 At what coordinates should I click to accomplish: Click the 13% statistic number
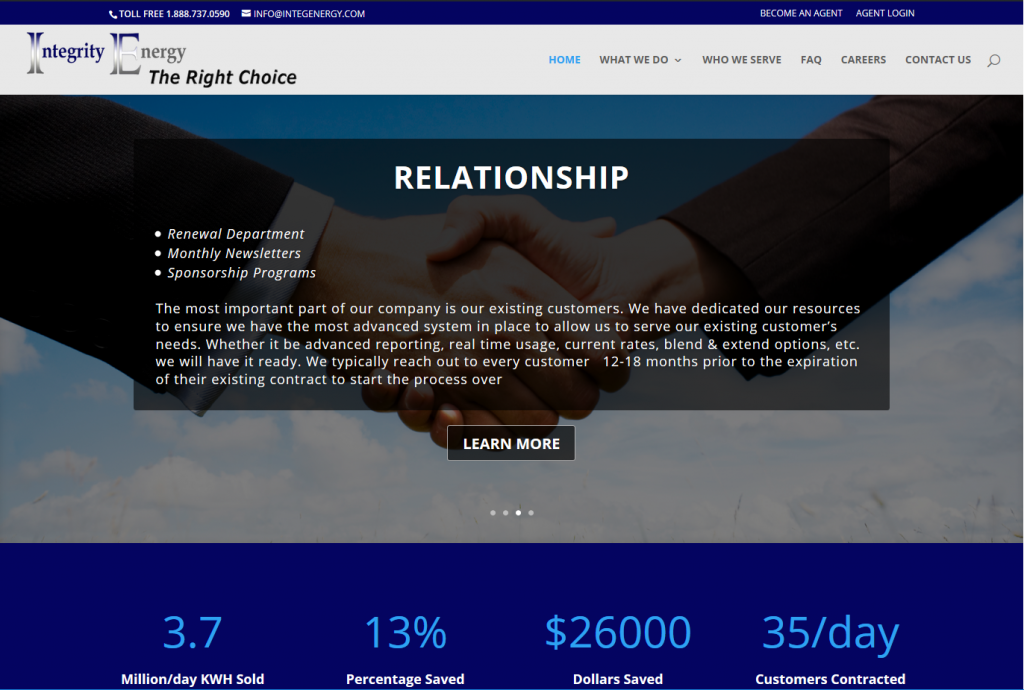coord(406,632)
